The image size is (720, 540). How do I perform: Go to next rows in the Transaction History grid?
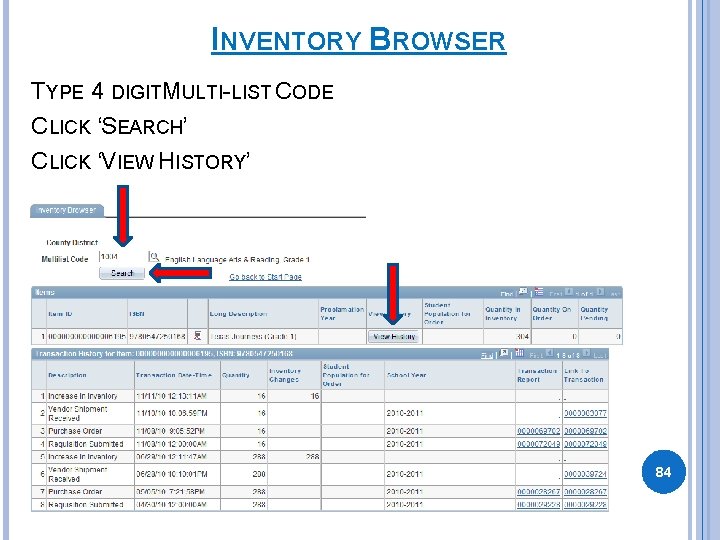(586, 354)
